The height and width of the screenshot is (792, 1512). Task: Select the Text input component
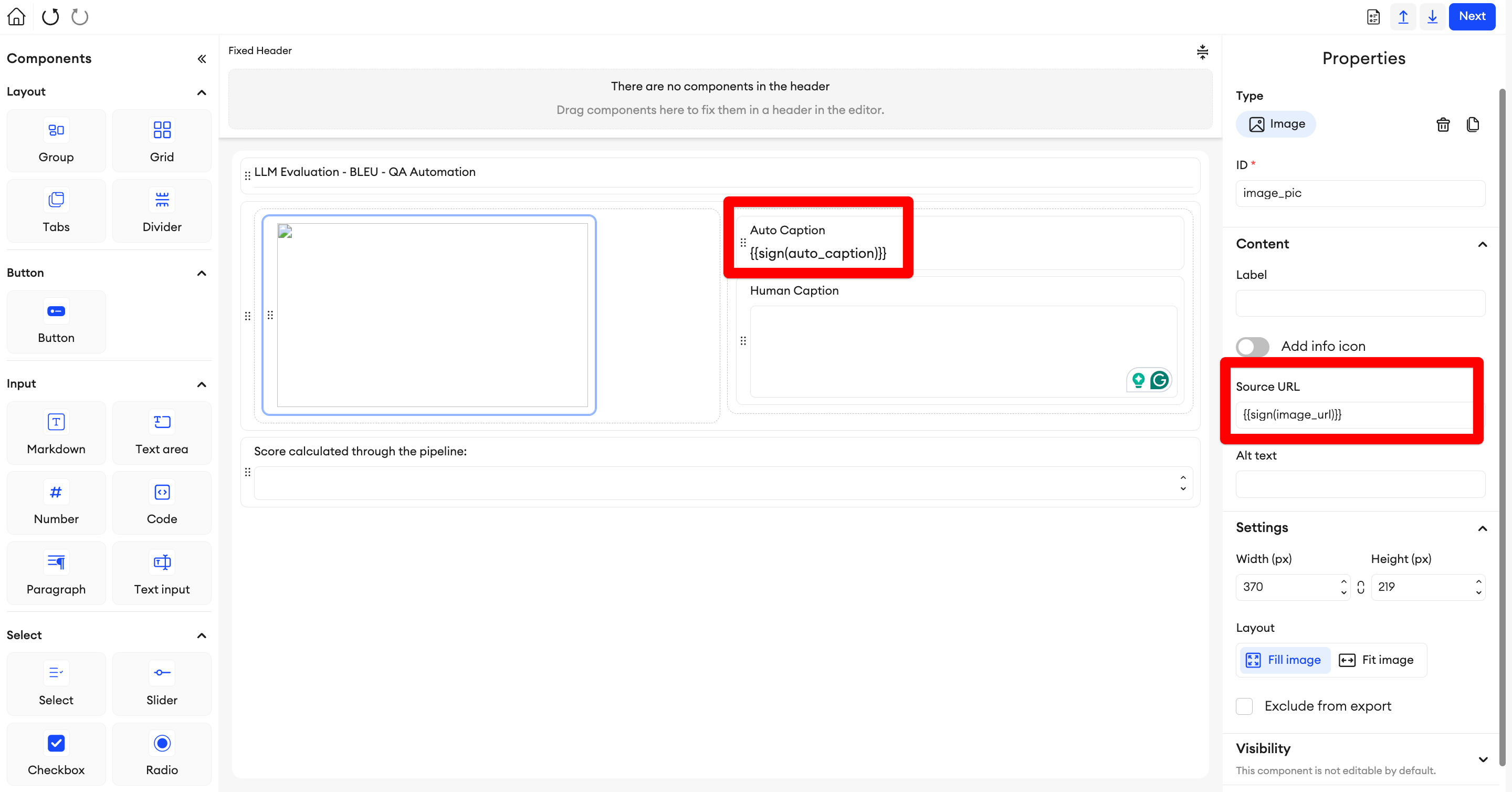coord(162,573)
